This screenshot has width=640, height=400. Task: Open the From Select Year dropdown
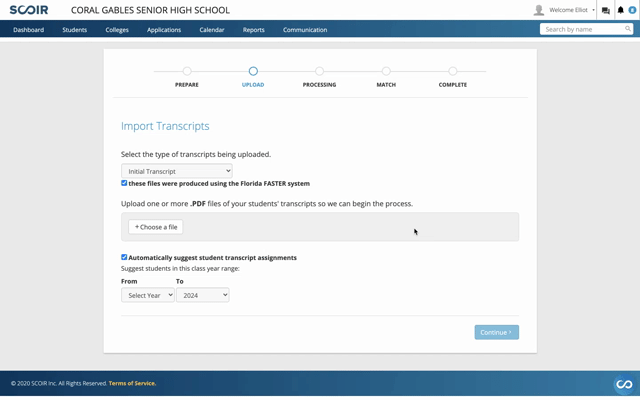coord(148,295)
